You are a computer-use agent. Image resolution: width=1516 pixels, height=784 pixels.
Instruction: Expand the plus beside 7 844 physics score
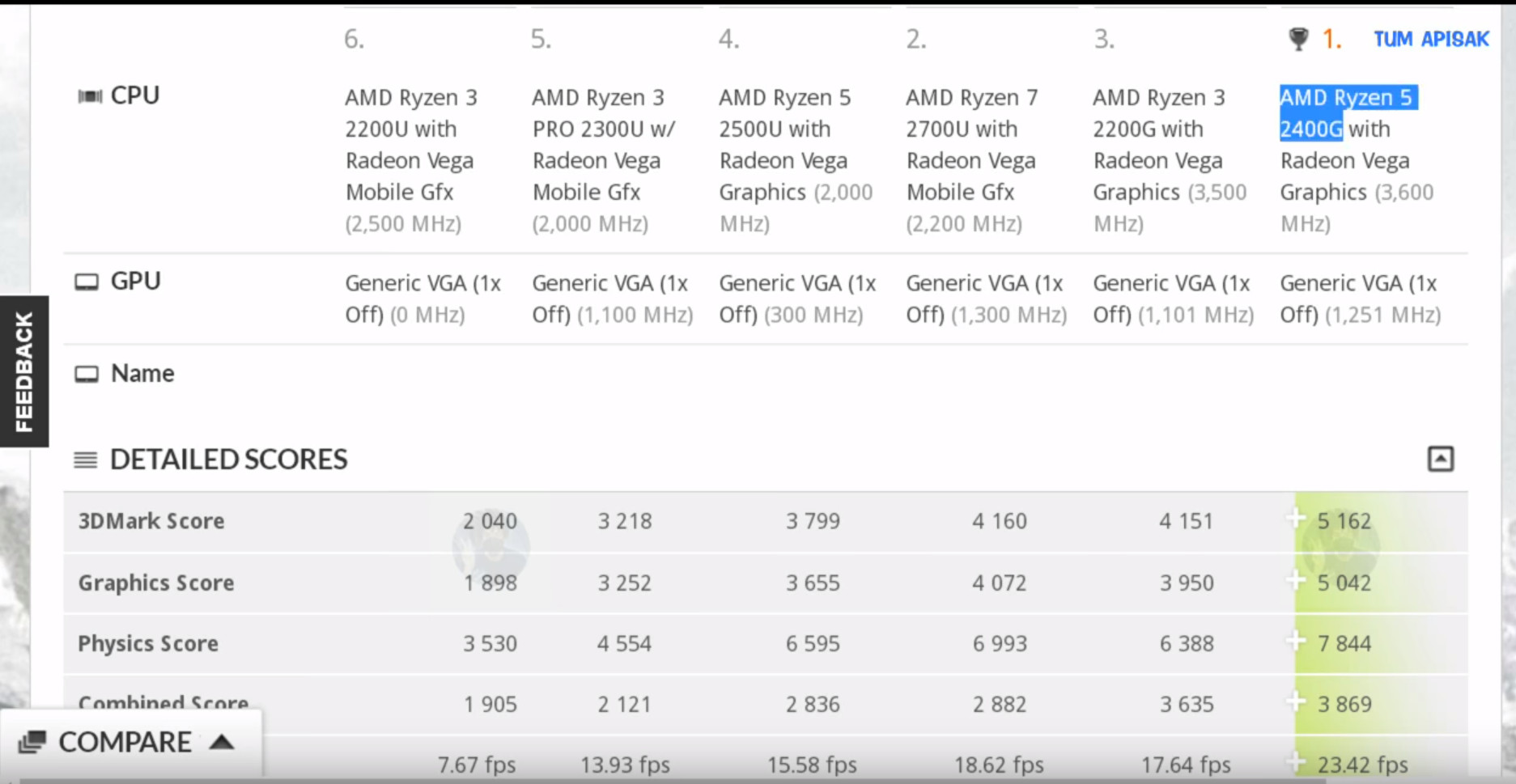click(1296, 642)
